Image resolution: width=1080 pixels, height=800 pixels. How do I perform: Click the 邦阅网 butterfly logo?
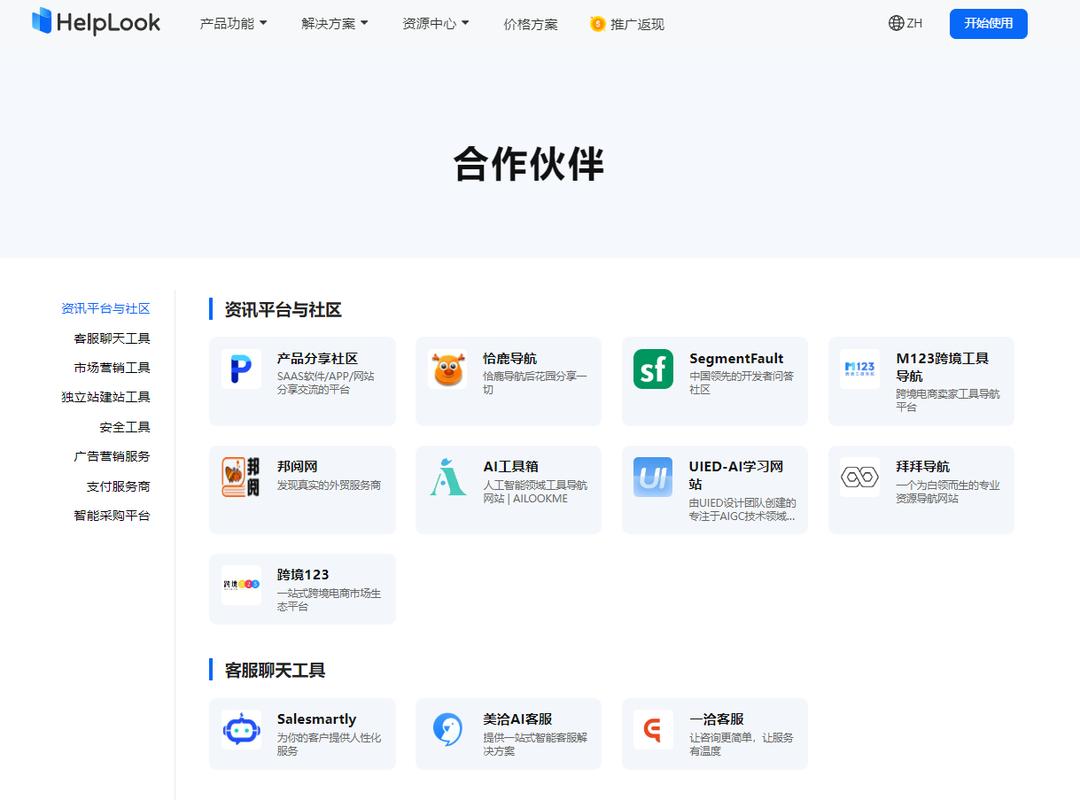click(241, 477)
